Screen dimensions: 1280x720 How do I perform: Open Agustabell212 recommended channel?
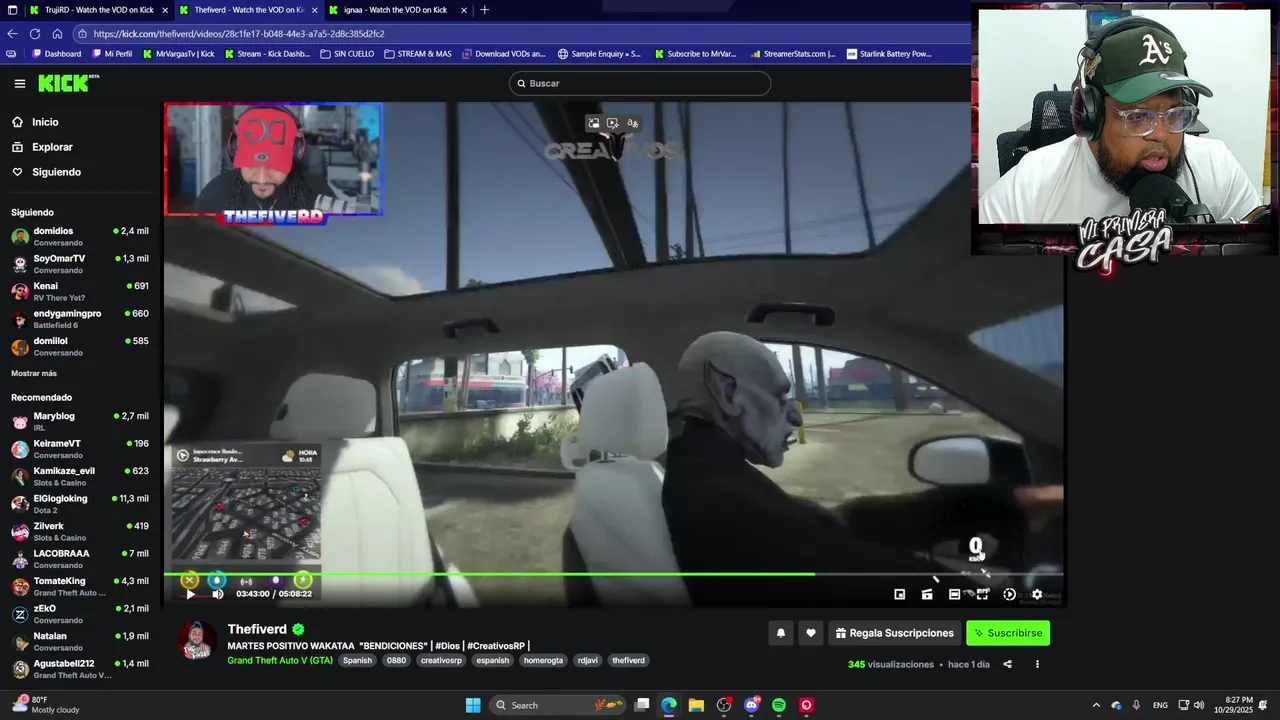(80, 669)
